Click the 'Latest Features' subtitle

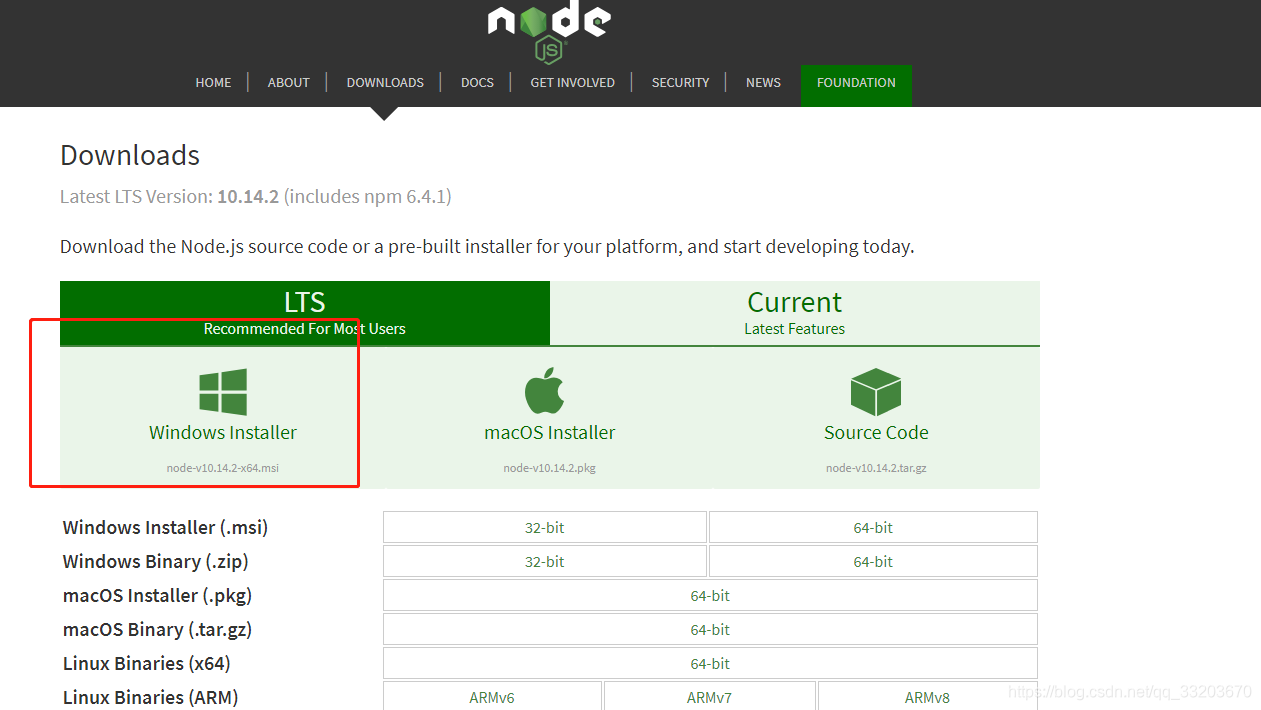point(795,328)
